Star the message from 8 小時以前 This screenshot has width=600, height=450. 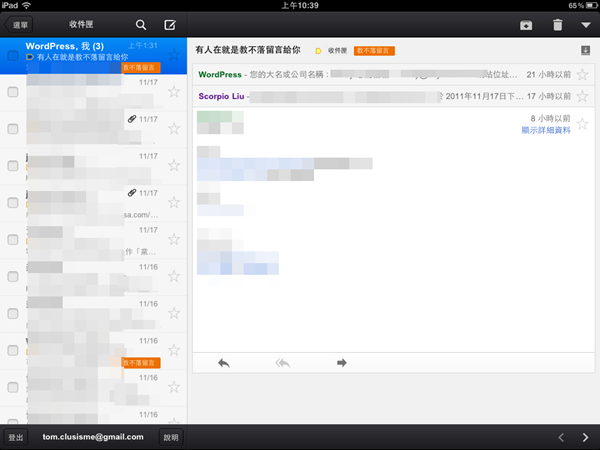click(583, 124)
